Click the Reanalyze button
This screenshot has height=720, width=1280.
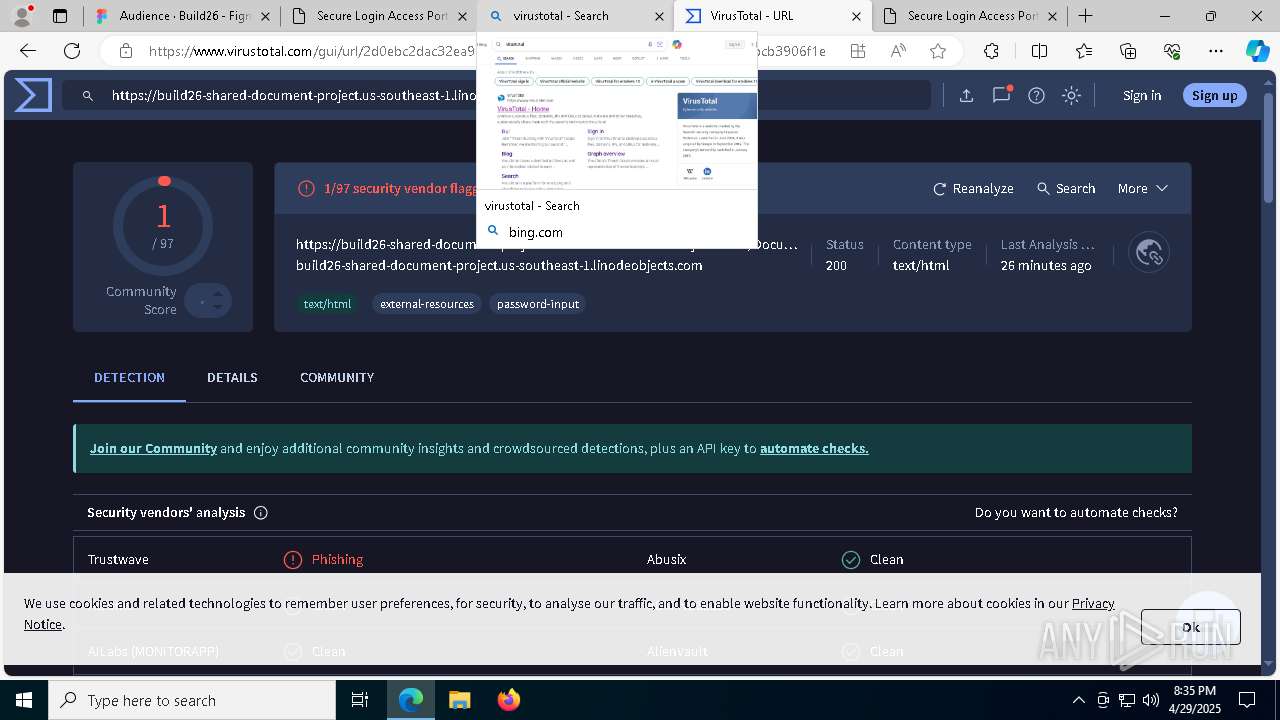(x=973, y=188)
